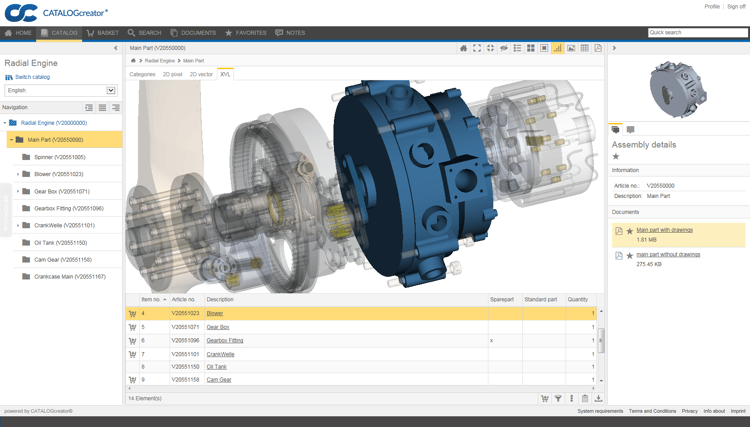This screenshot has height=427, width=750.
Task: Click the parts table vertical scrollbar
Action: click(x=601, y=340)
